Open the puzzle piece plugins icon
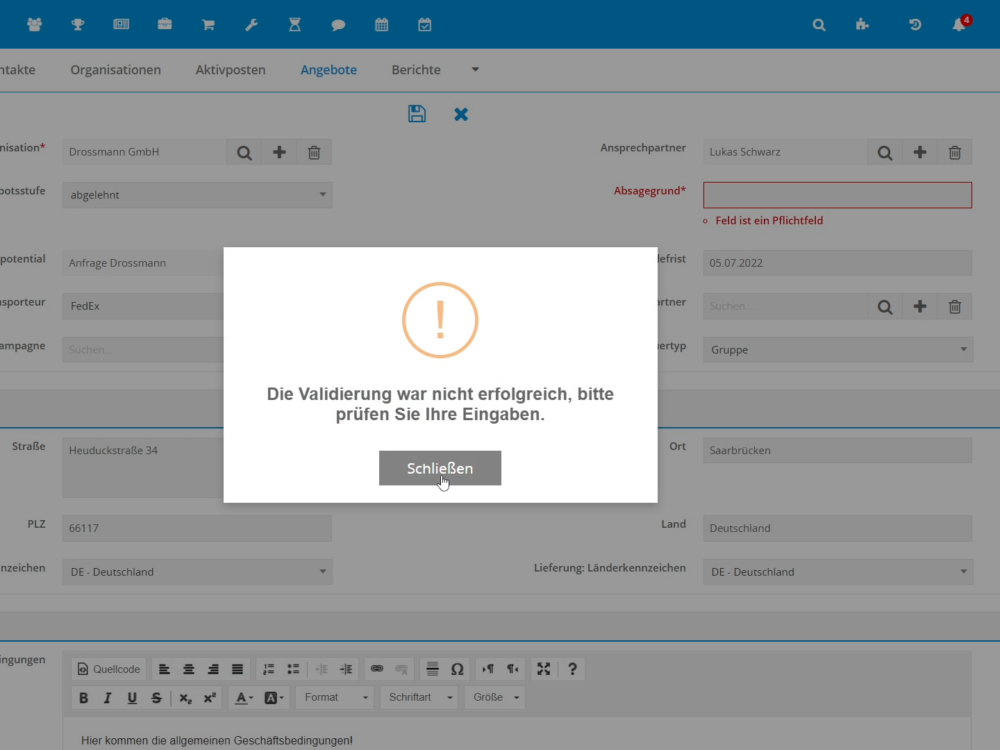Image resolution: width=1000 pixels, height=750 pixels. pos(862,25)
